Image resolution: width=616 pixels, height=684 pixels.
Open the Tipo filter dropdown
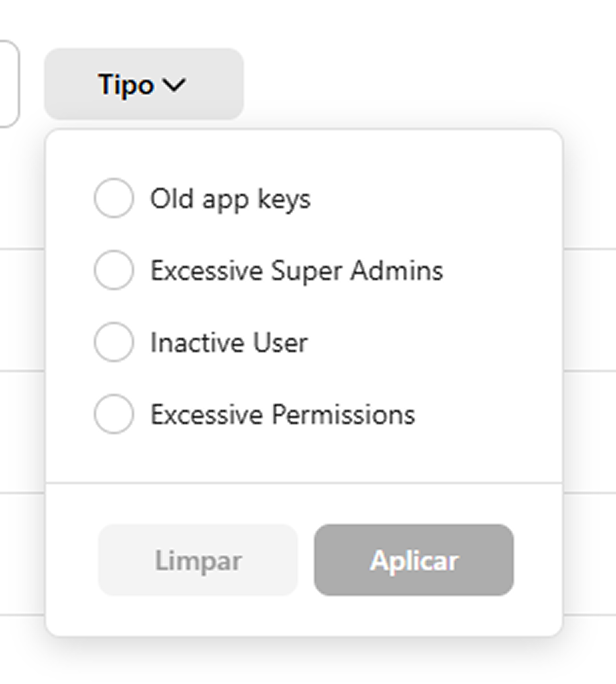tap(144, 84)
